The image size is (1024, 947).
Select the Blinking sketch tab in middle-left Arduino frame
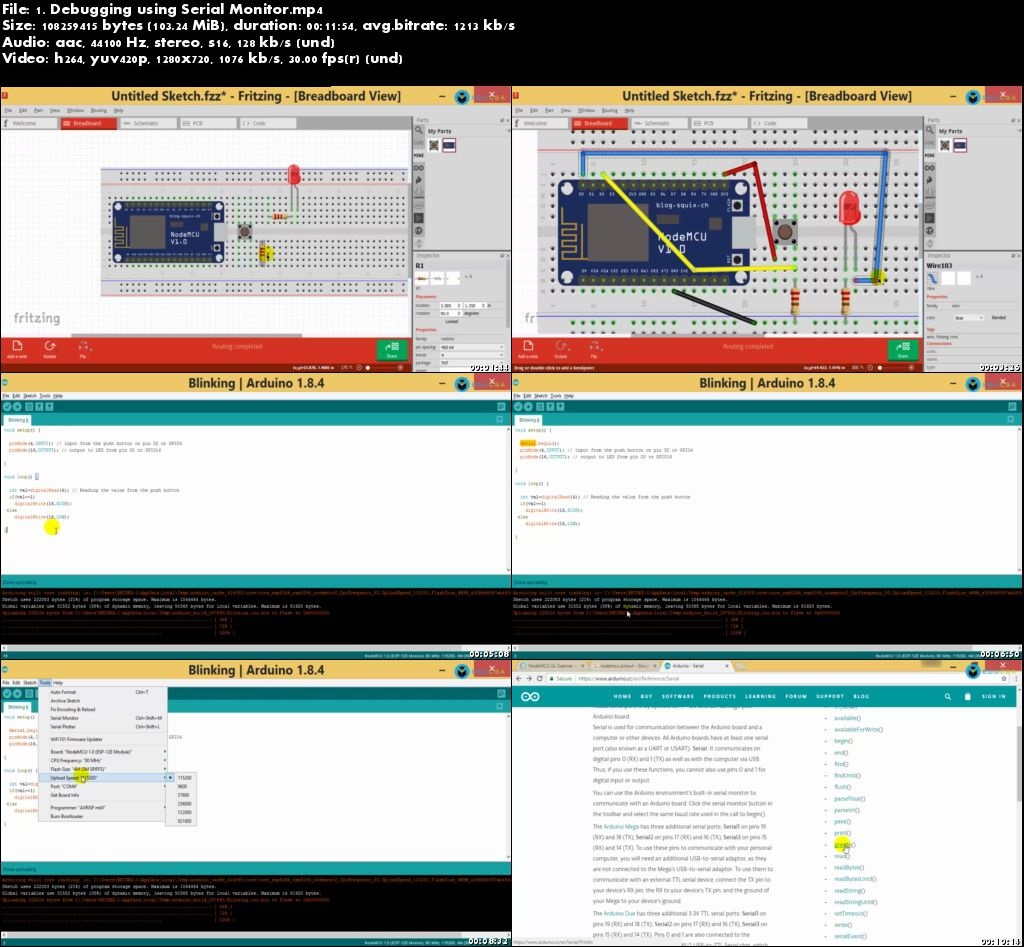point(17,420)
